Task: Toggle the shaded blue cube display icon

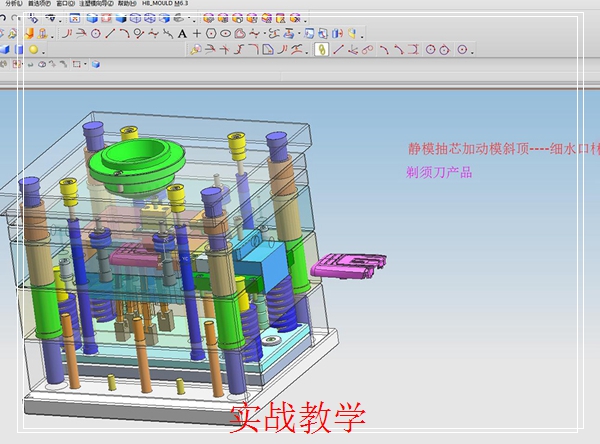Action: point(90,18)
